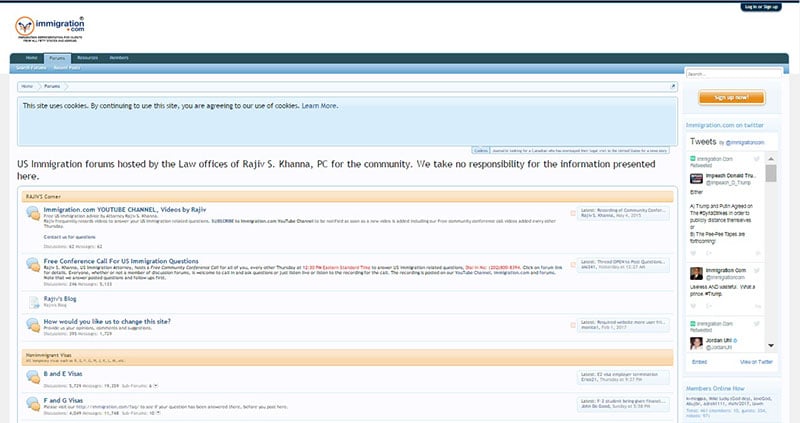Click the Twitter bird on Jordan Uhl retweet
The height and width of the screenshot is (423, 800).
(x=757, y=324)
